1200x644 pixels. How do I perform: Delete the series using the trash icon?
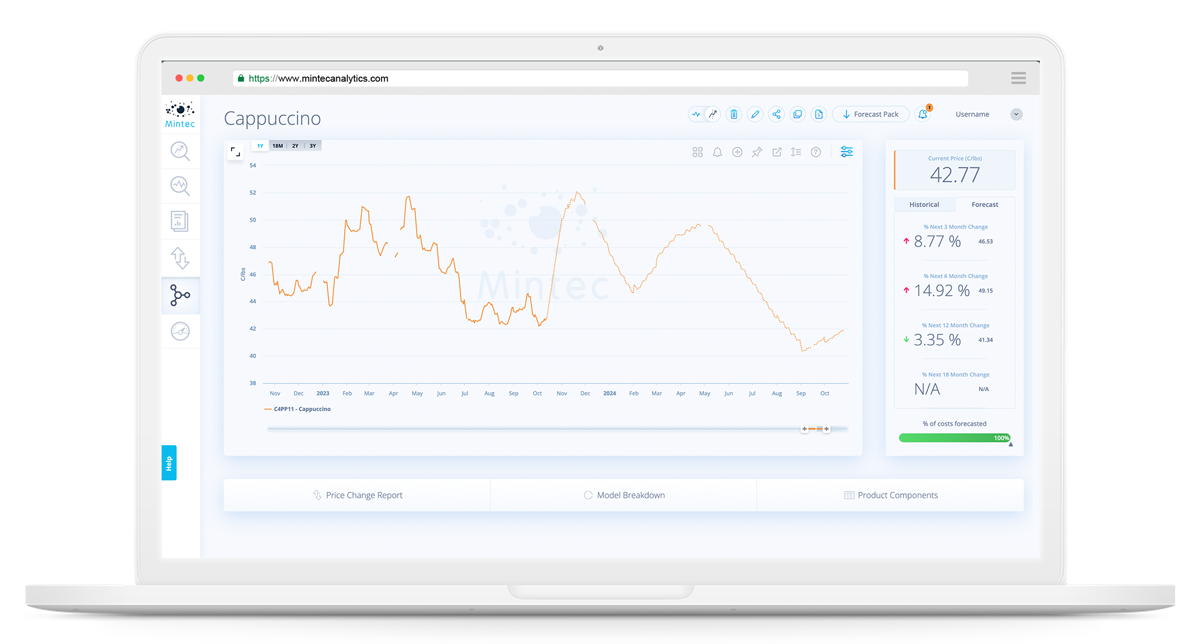(734, 114)
